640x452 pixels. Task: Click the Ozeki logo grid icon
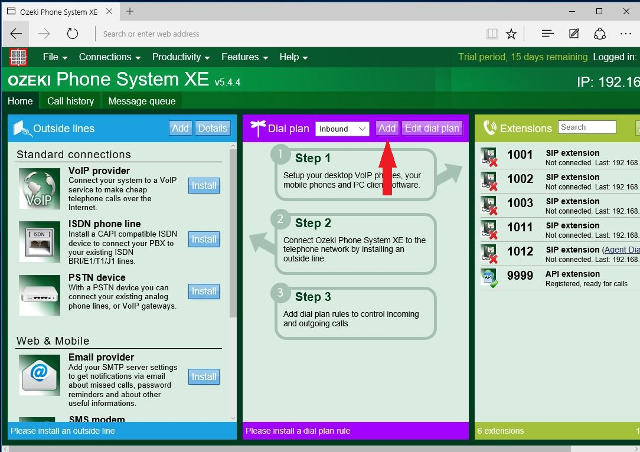click(18, 57)
